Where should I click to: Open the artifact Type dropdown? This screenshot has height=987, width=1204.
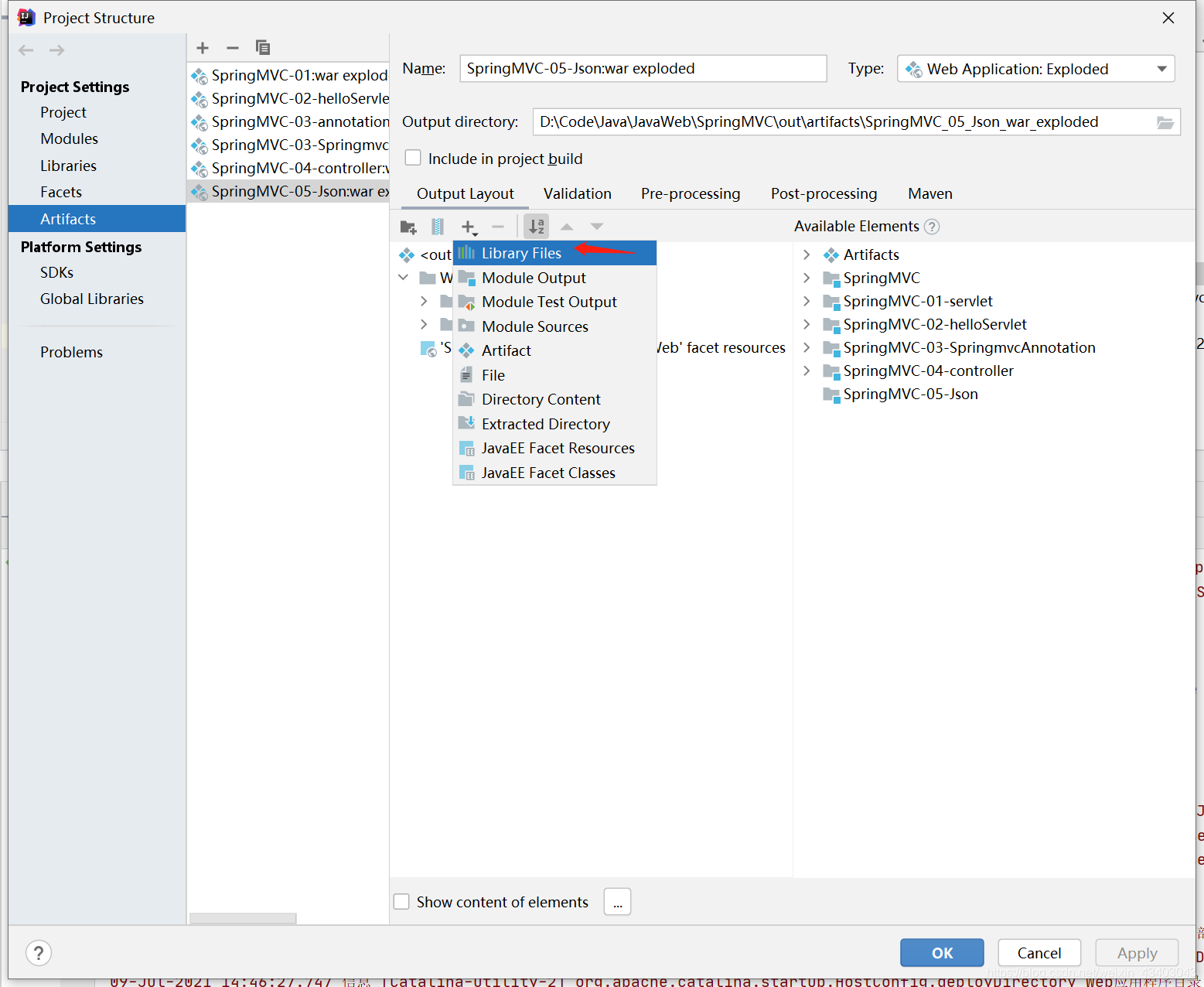click(x=1035, y=69)
